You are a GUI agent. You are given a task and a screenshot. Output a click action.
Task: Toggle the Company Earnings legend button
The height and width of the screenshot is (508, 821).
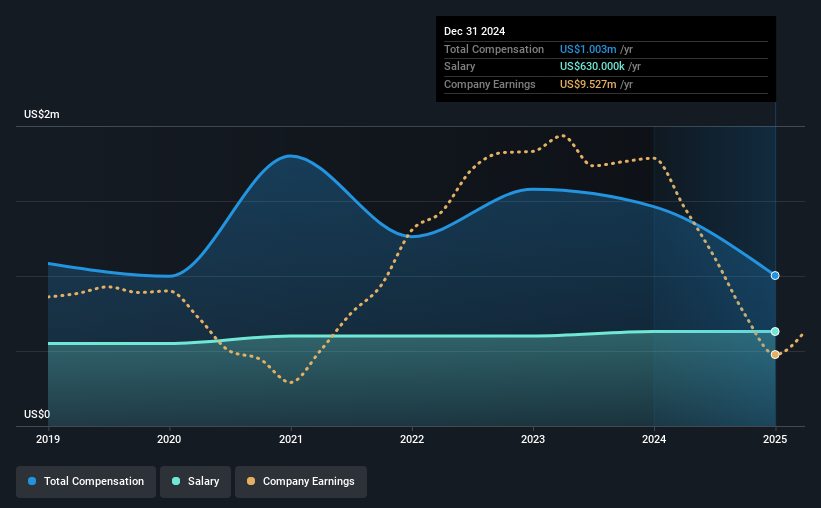(x=301, y=482)
